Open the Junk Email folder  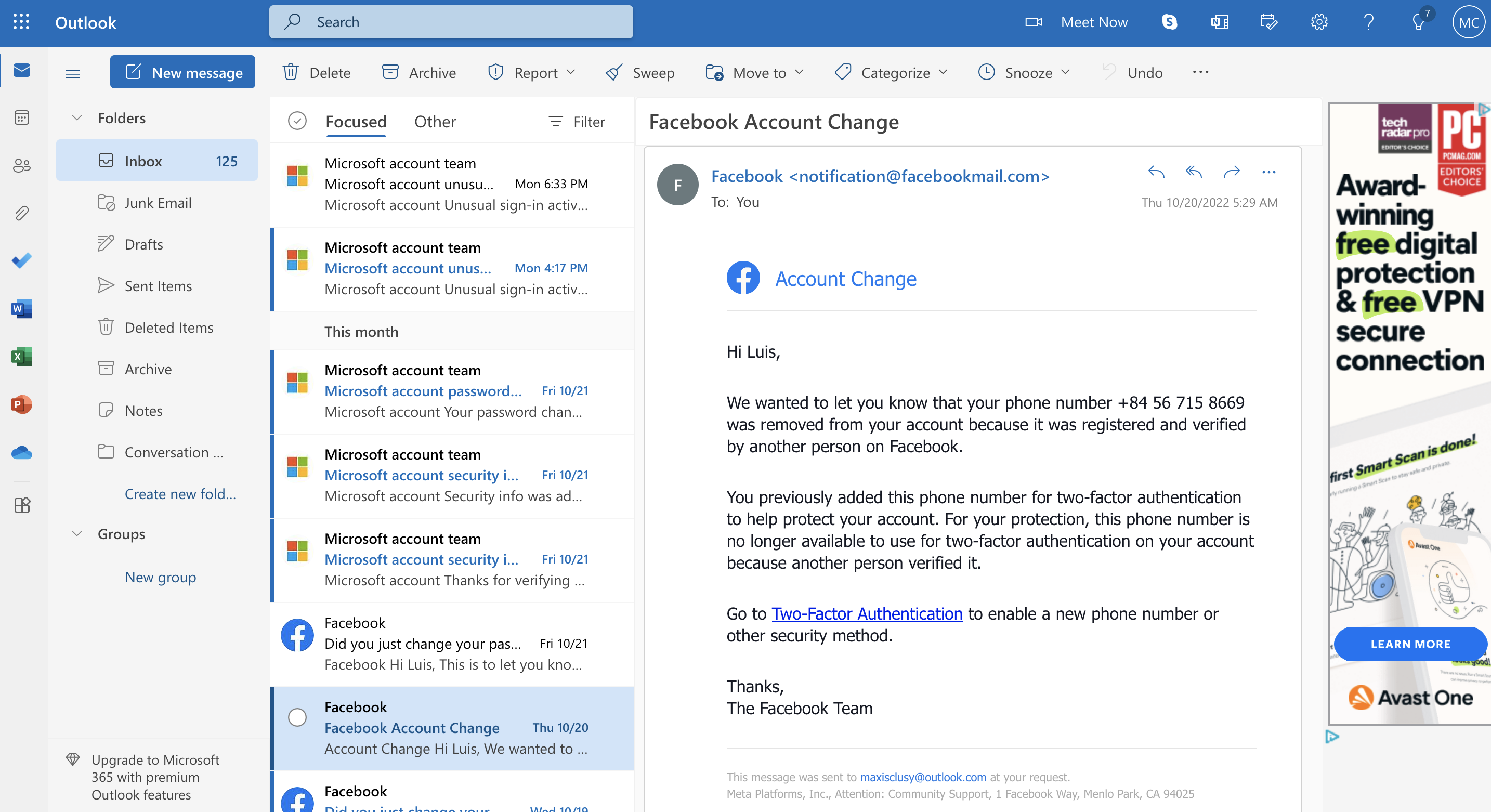point(157,203)
